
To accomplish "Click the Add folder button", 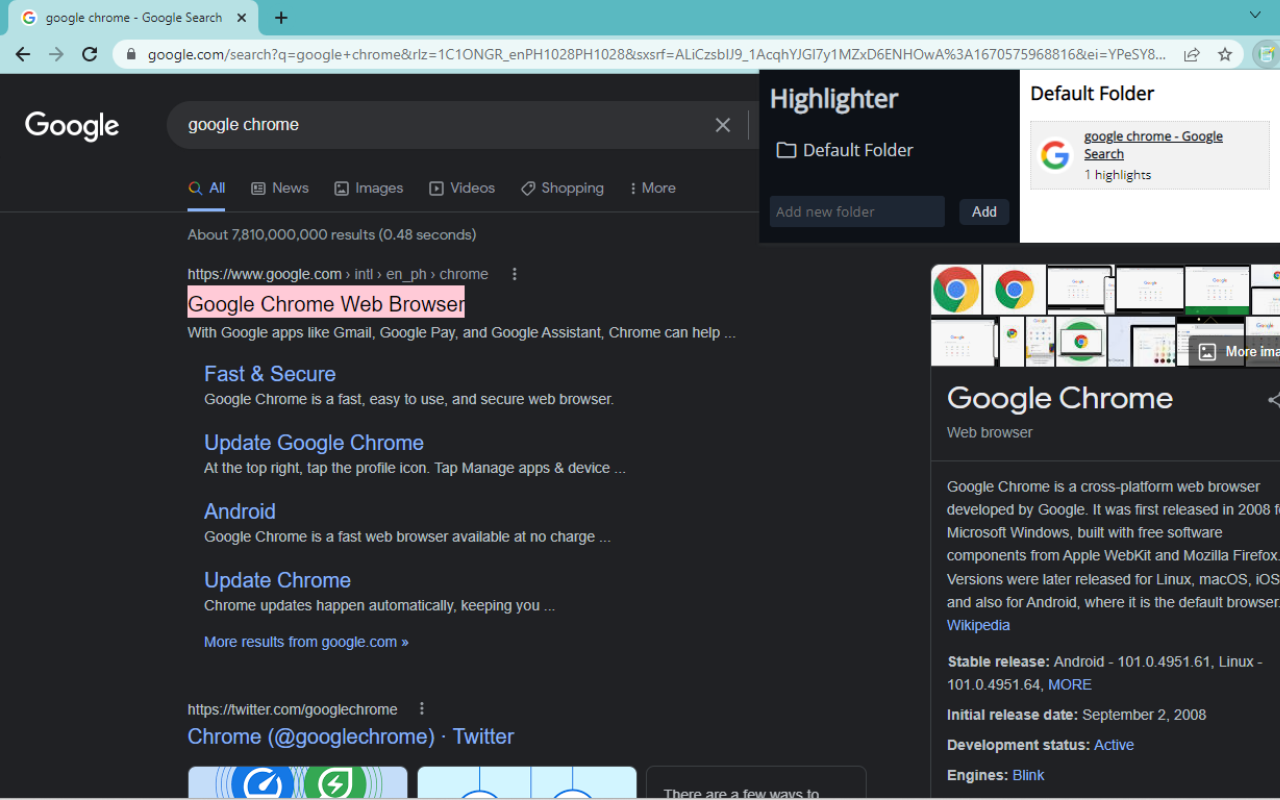I will (x=984, y=211).
